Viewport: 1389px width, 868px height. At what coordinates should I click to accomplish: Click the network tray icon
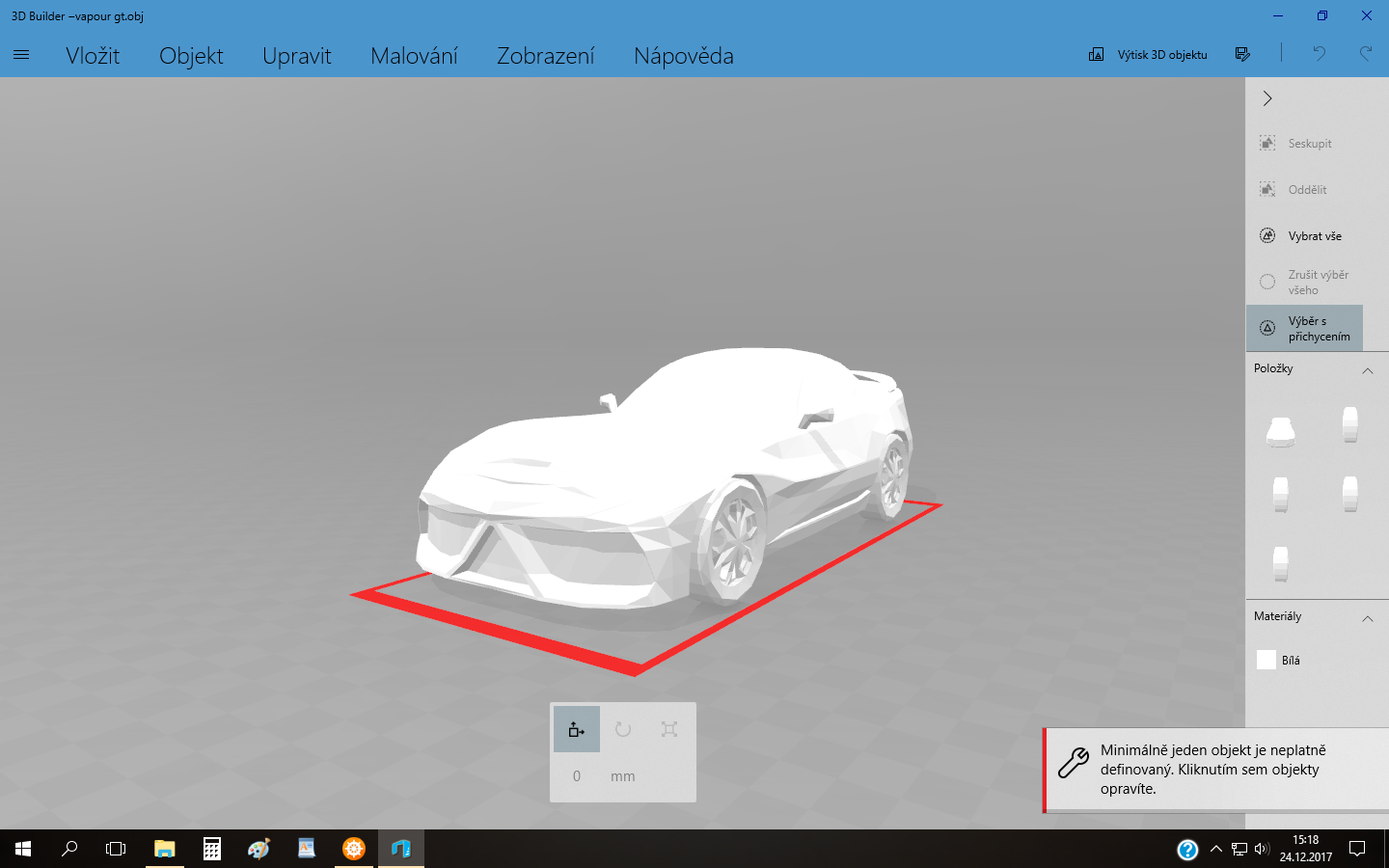tap(1239, 849)
